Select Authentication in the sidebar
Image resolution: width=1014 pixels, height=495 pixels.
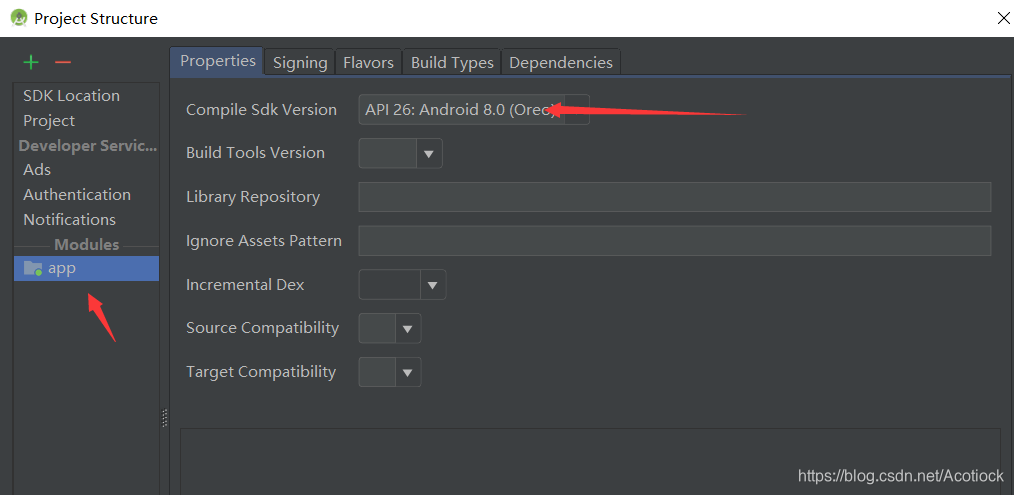(77, 195)
